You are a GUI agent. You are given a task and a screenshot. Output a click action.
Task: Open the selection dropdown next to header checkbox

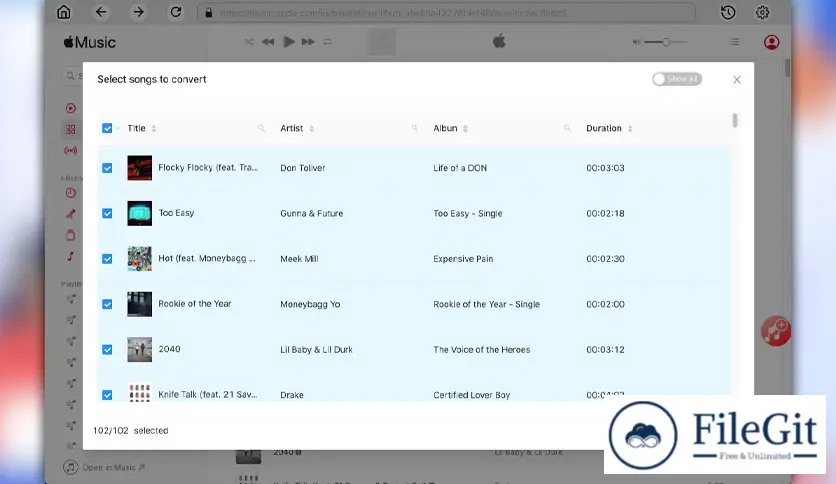click(118, 128)
